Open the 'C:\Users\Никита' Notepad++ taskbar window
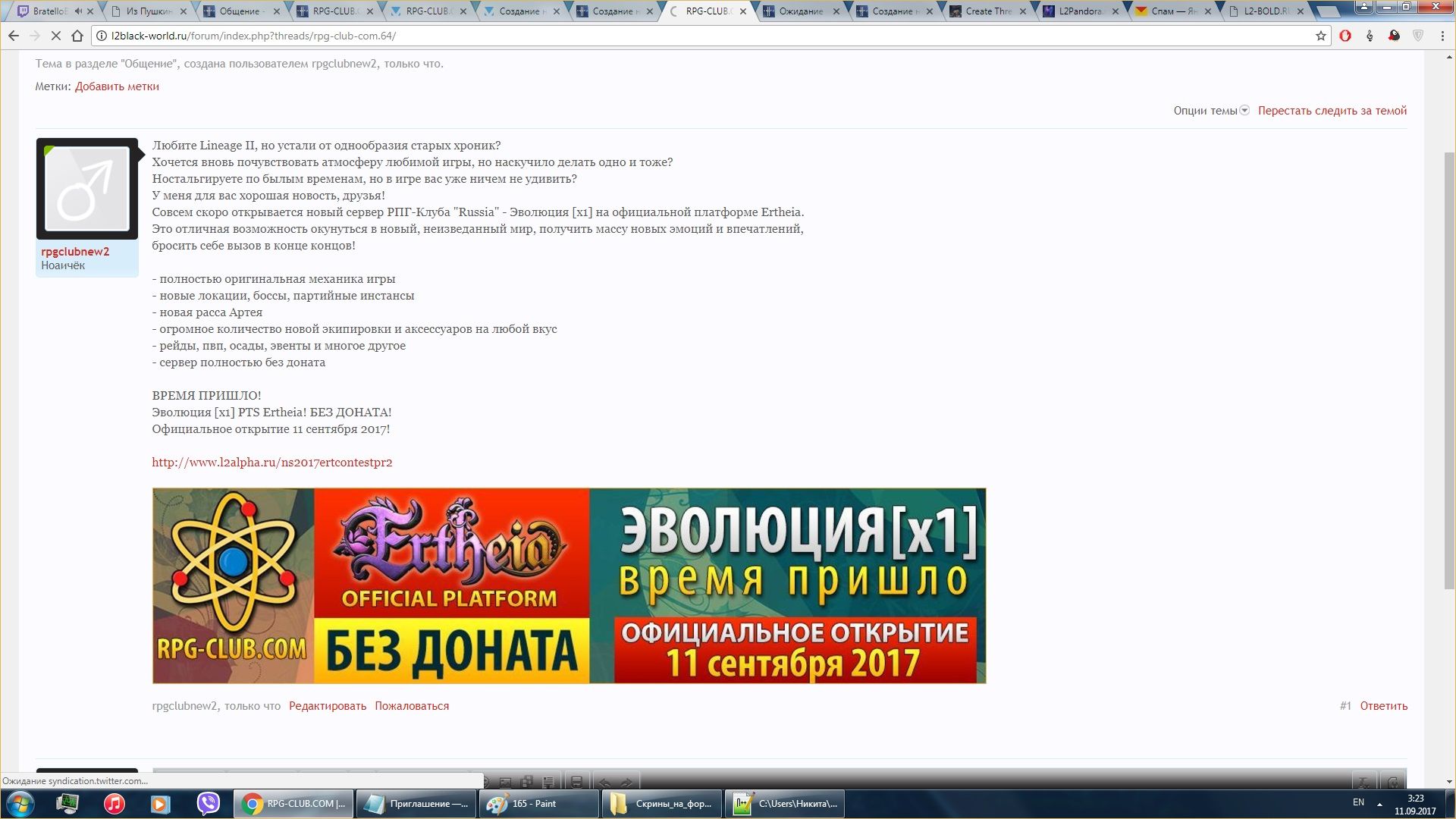The width and height of the screenshot is (1456, 819). [x=784, y=804]
